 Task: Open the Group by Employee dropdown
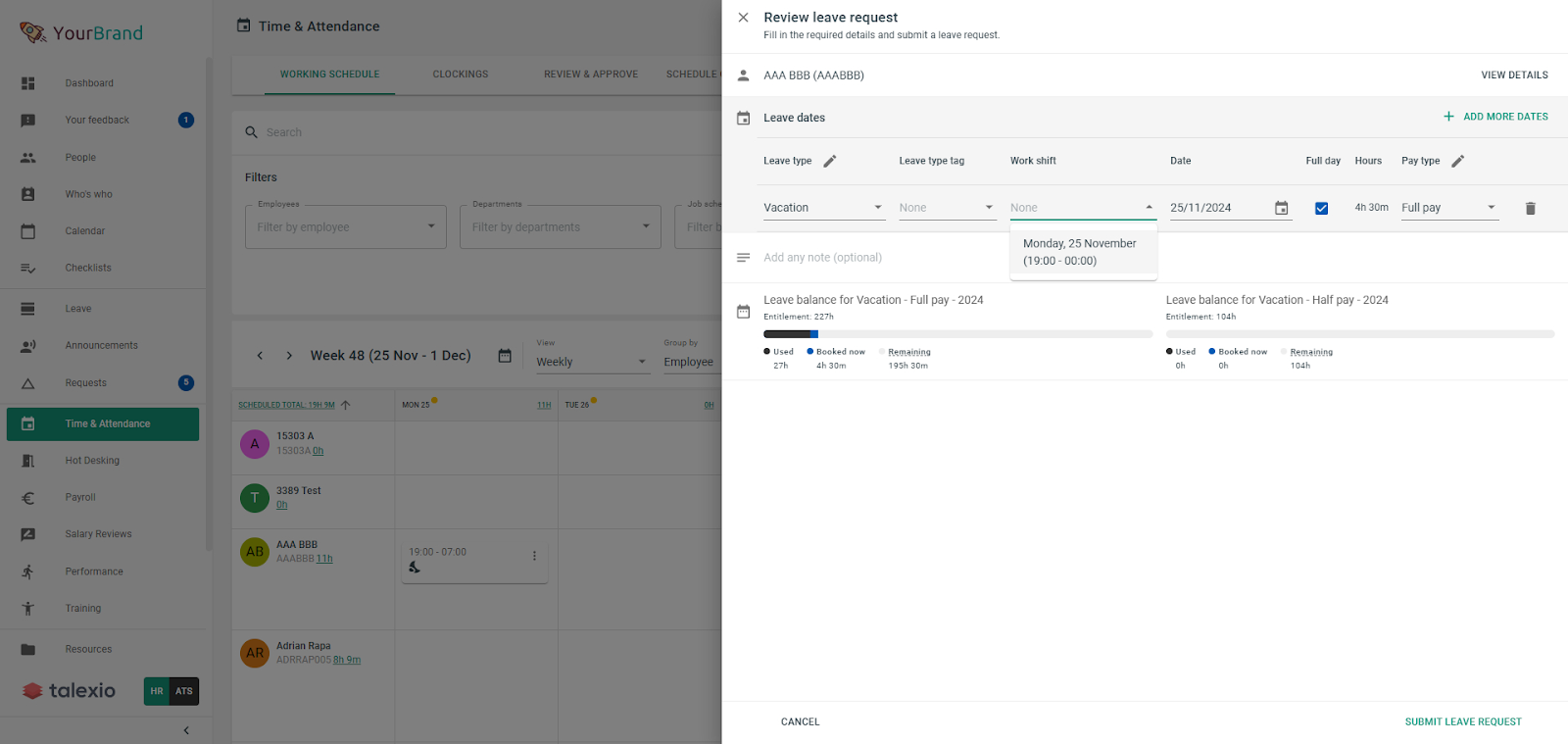pyautogui.click(x=692, y=362)
